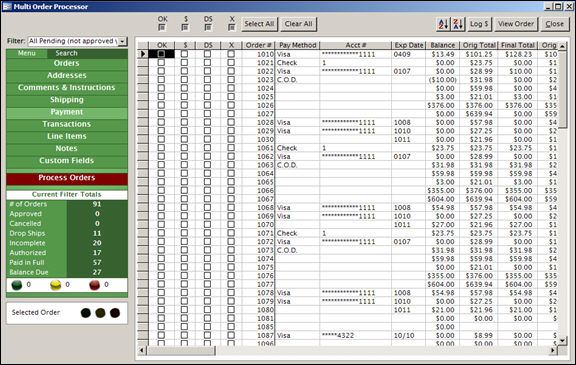Click the horizontal scrollbar thumb

point(181,351)
